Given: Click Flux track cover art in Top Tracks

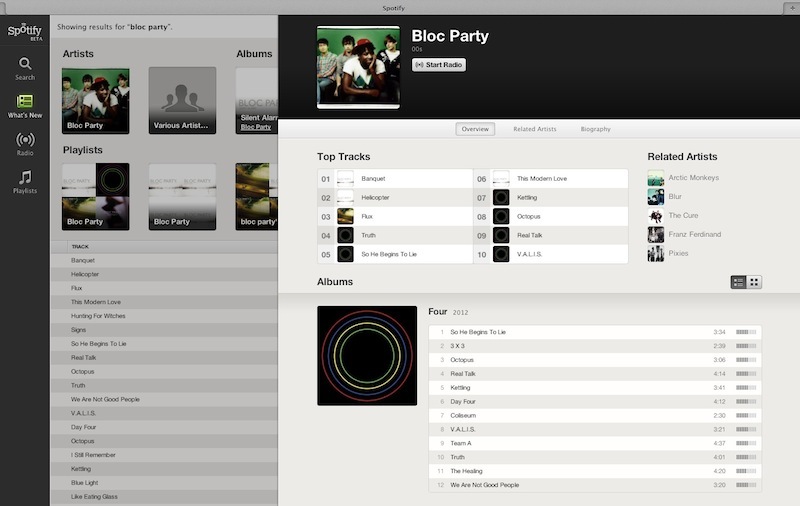Looking at the screenshot, I should click(x=345, y=216).
